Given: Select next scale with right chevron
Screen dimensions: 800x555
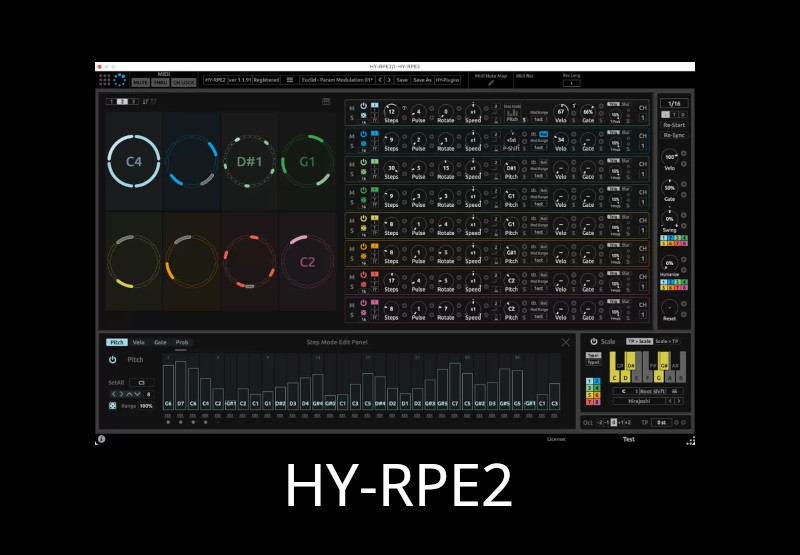Looking at the screenshot, I should pos(679,401).
